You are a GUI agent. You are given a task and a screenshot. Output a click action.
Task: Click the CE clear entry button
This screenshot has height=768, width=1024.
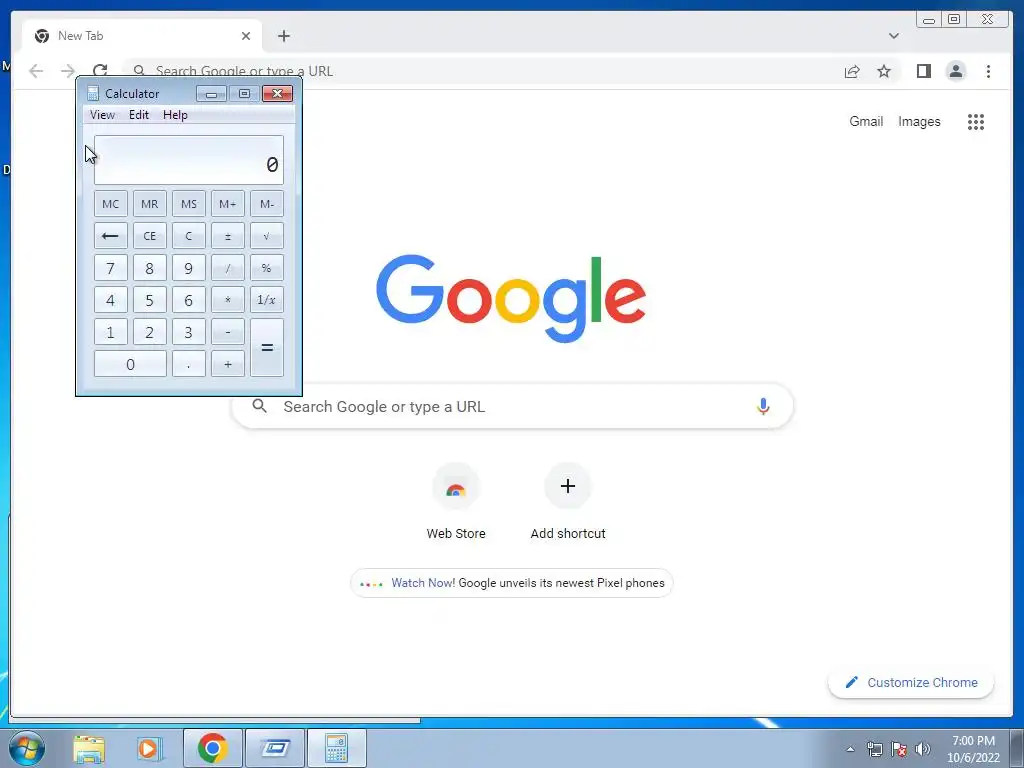tap(150, 236)
